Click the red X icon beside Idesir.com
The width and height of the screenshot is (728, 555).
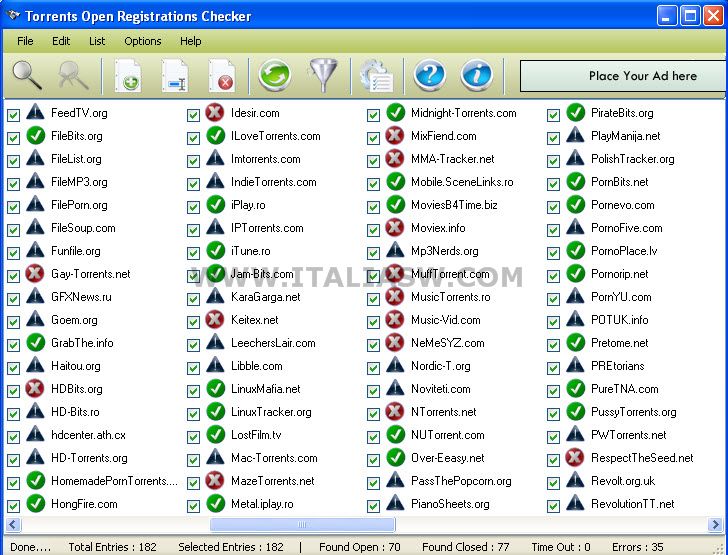click(x=215, y=112)
